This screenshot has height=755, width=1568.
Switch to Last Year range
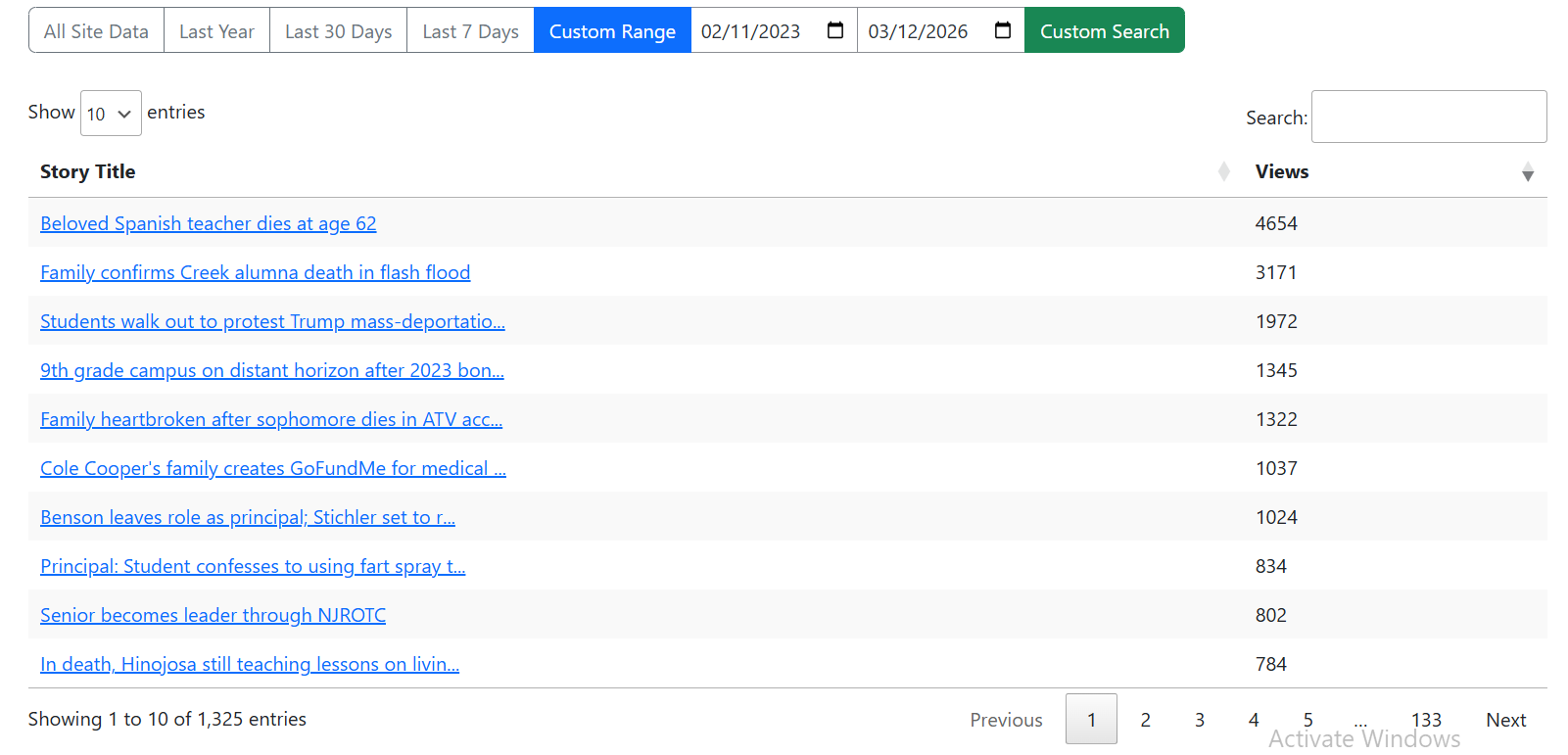pos(216,31)
